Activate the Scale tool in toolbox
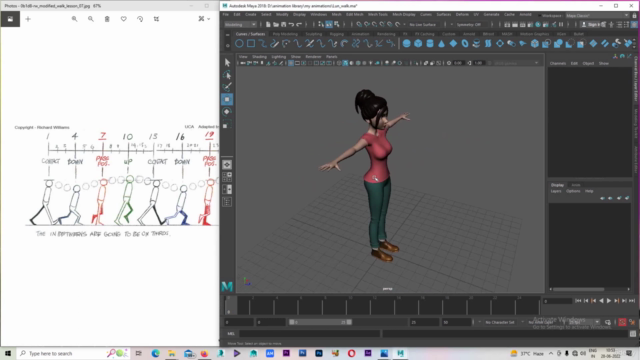The image size is (640, 360). click(227, 124)
